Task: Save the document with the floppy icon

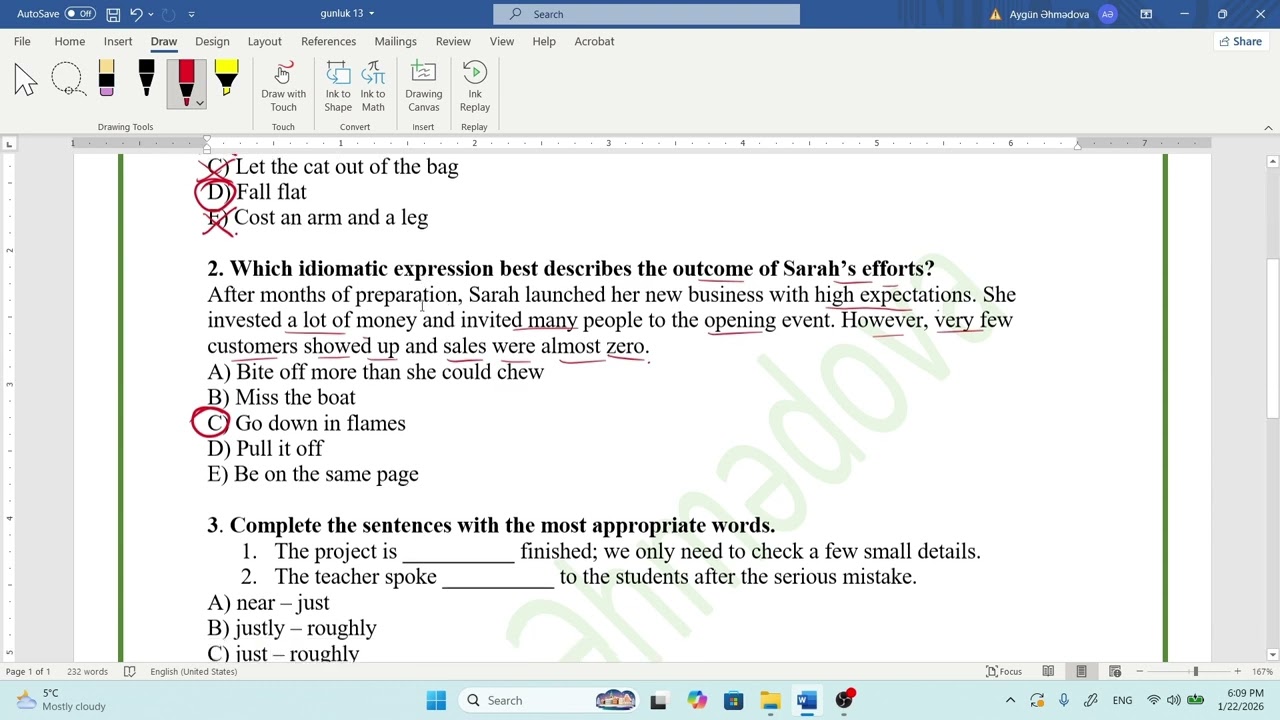Action: pyautogui.click(x=113, y=14)
